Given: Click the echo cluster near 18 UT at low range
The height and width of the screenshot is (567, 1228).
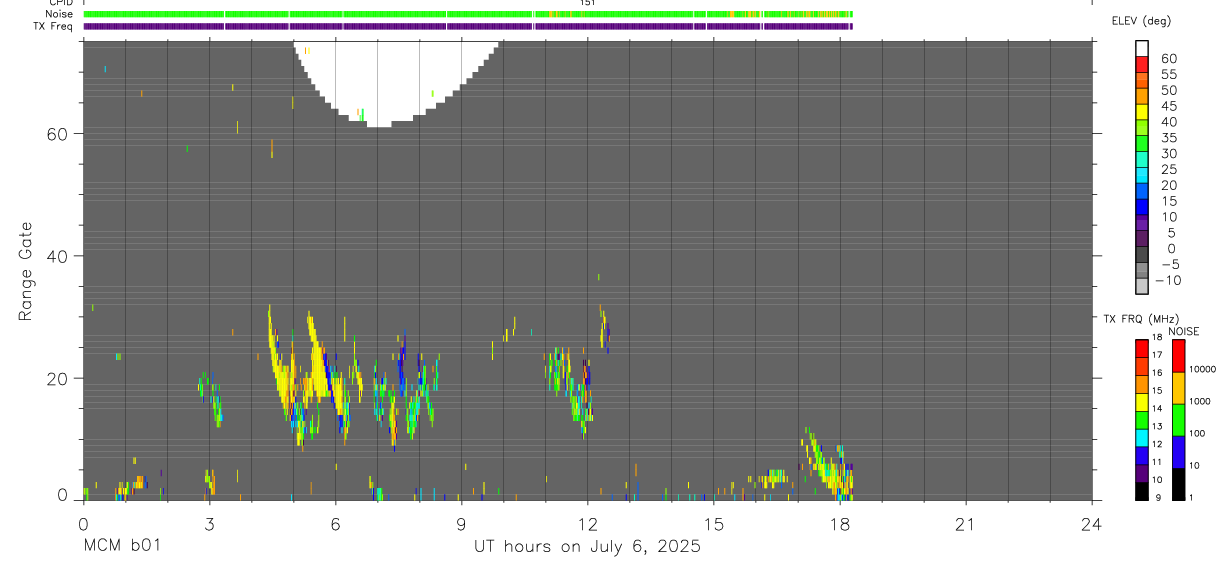Looking at the screenshot, I should click(829, 467).
